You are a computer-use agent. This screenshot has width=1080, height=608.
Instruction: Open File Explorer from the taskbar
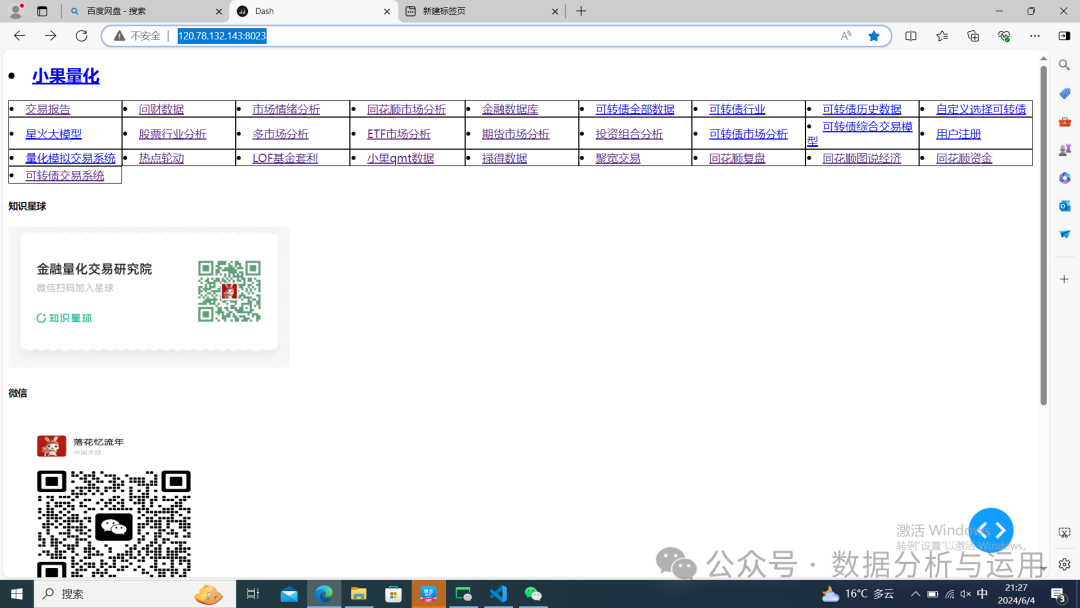[x=358, y=594]
